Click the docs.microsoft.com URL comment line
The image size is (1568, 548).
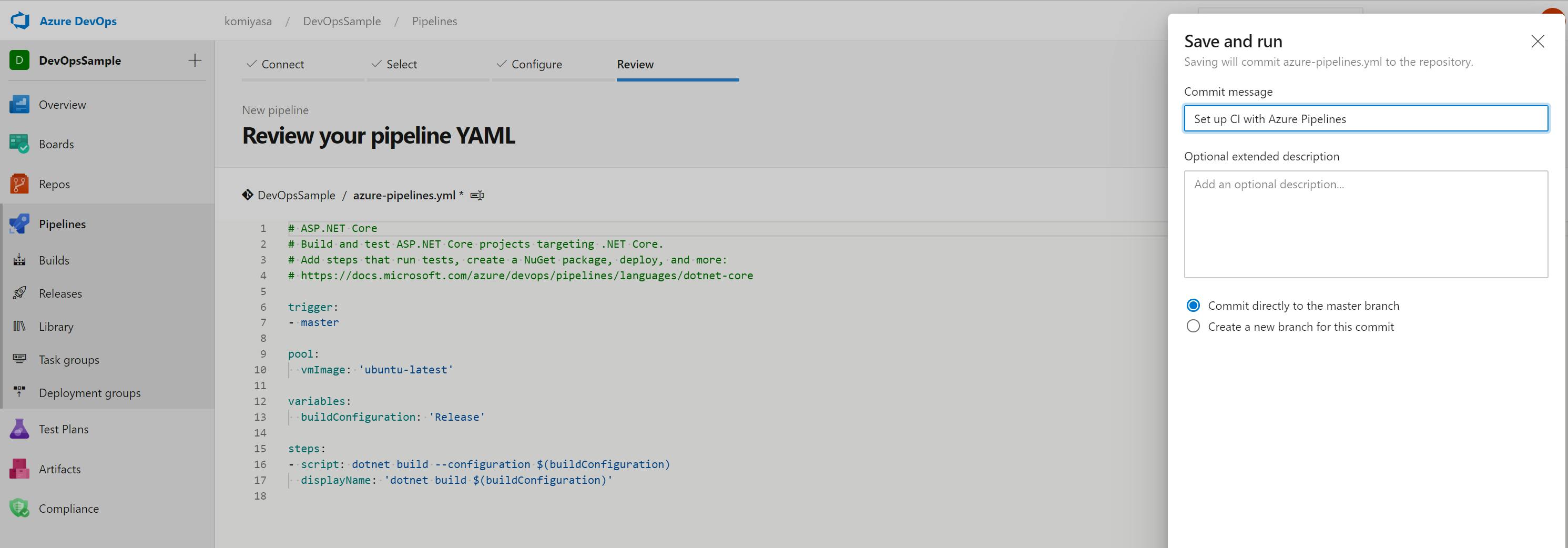point(521,276)
